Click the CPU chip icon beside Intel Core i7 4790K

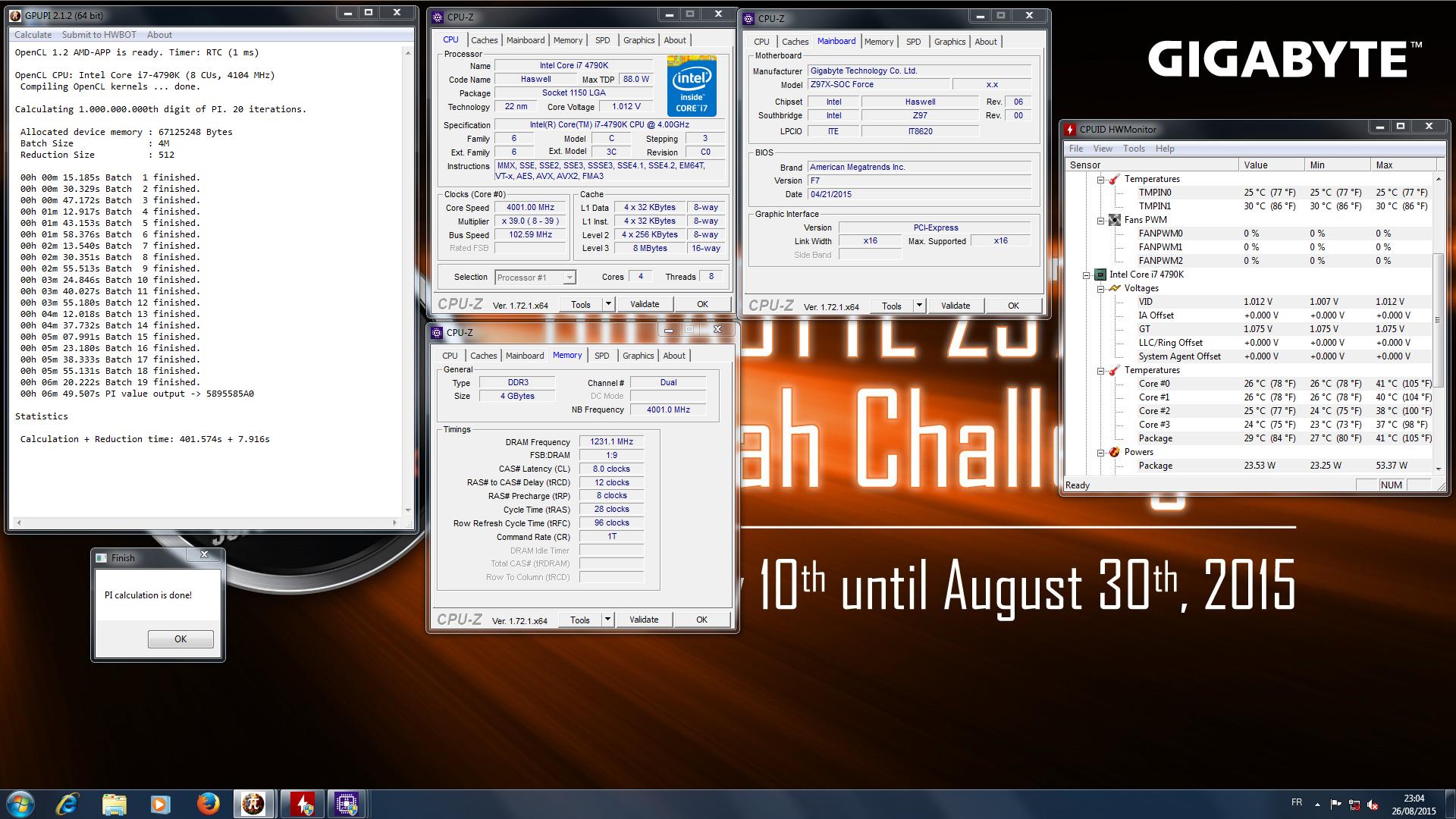tap(1100, 275)
